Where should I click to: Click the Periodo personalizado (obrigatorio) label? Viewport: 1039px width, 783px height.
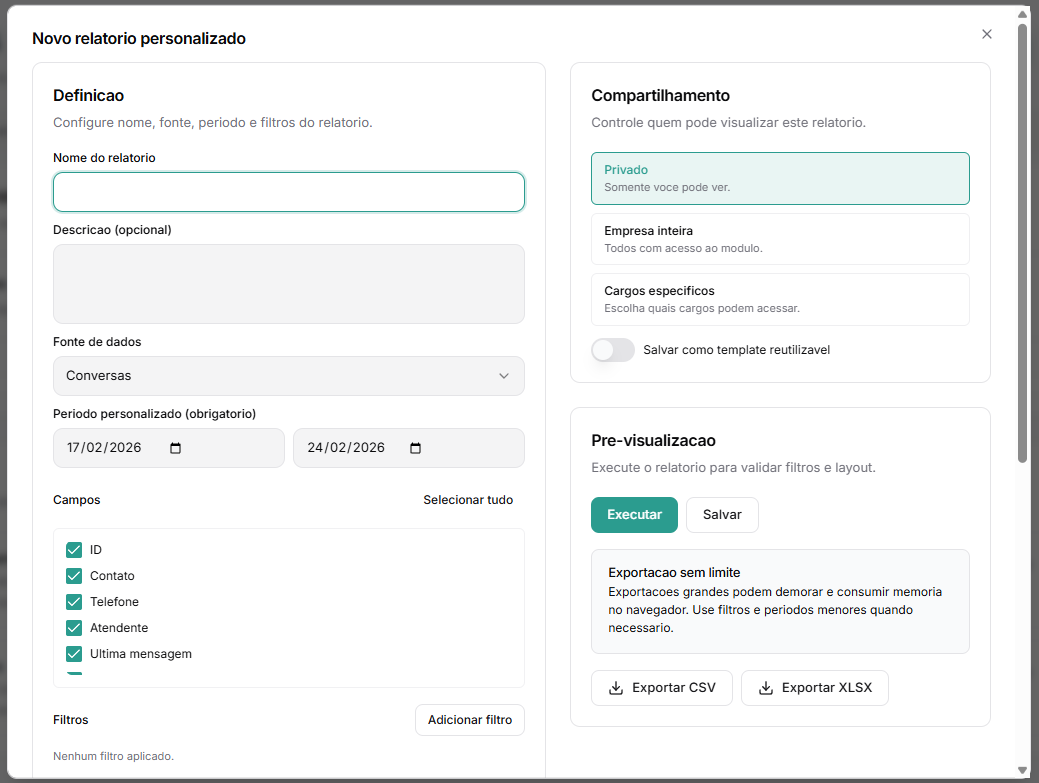154,413
